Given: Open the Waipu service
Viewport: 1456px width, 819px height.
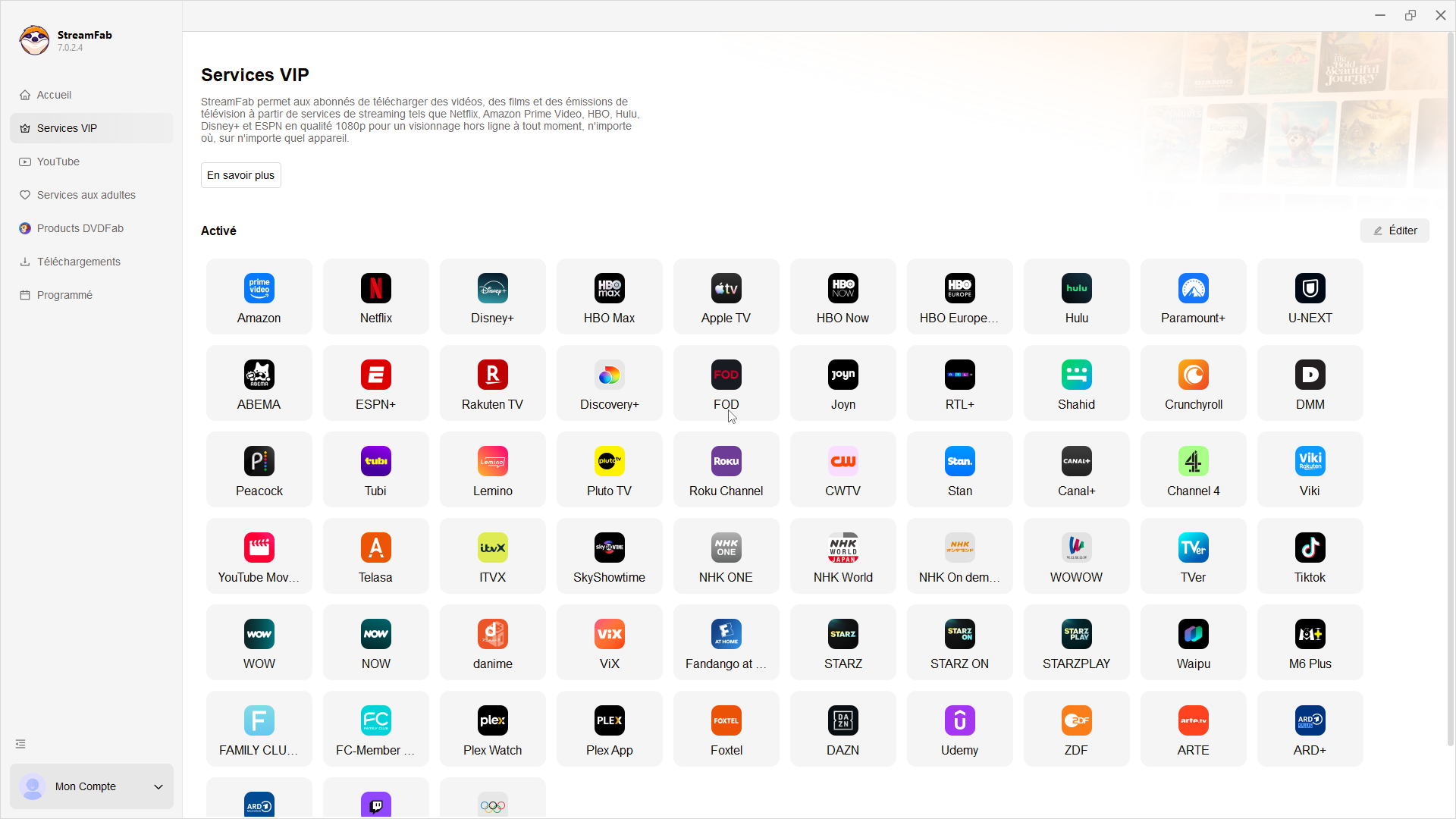Looking at the screenshot, I should pos(1194,642).
